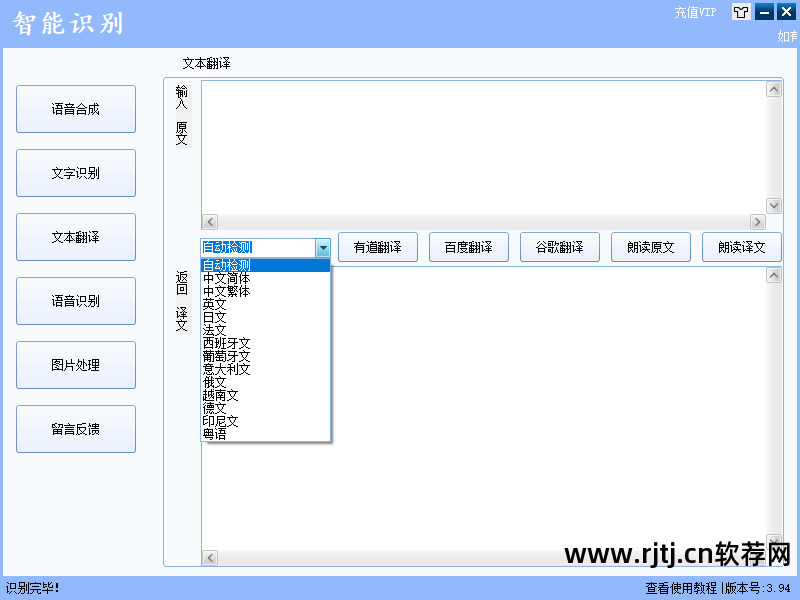The height and width of the screenshot is (600, 800).
Task: Click the source box scroll-right arrow
Action: click(x=758, y=222)
